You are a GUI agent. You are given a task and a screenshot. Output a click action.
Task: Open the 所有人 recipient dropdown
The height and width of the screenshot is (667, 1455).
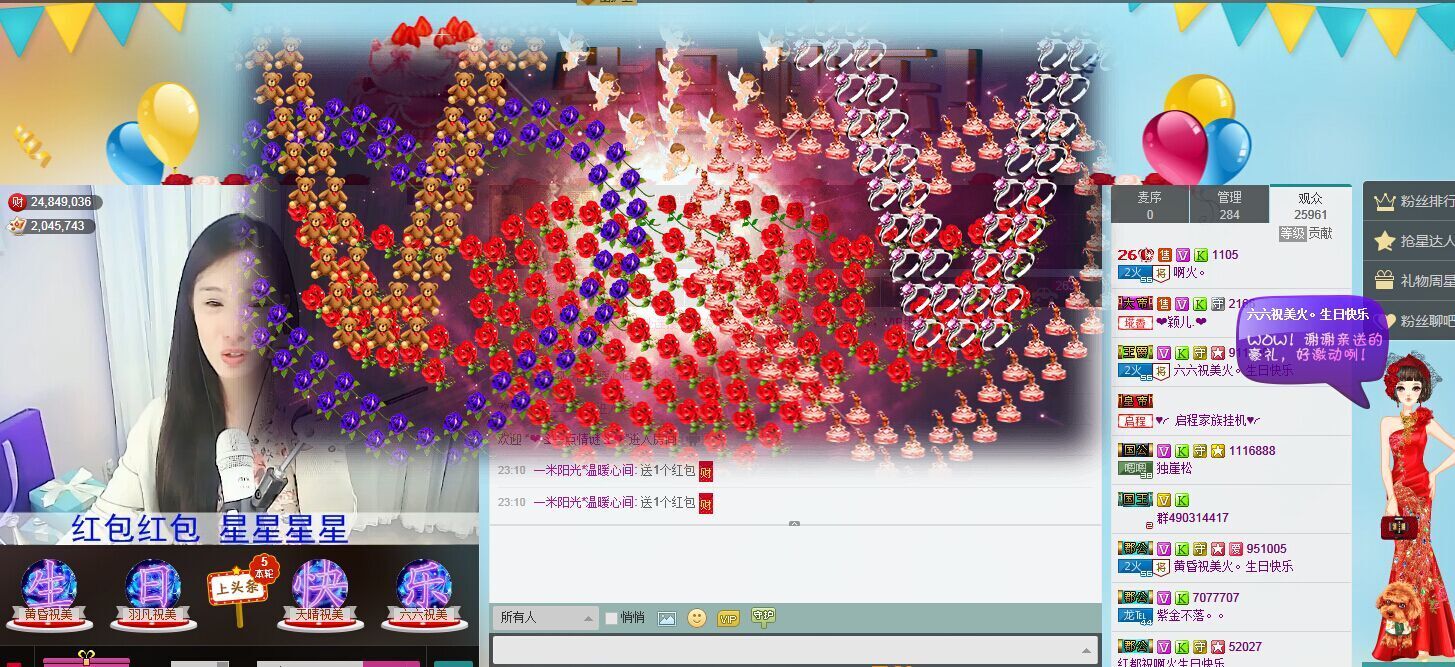(544, 617)
